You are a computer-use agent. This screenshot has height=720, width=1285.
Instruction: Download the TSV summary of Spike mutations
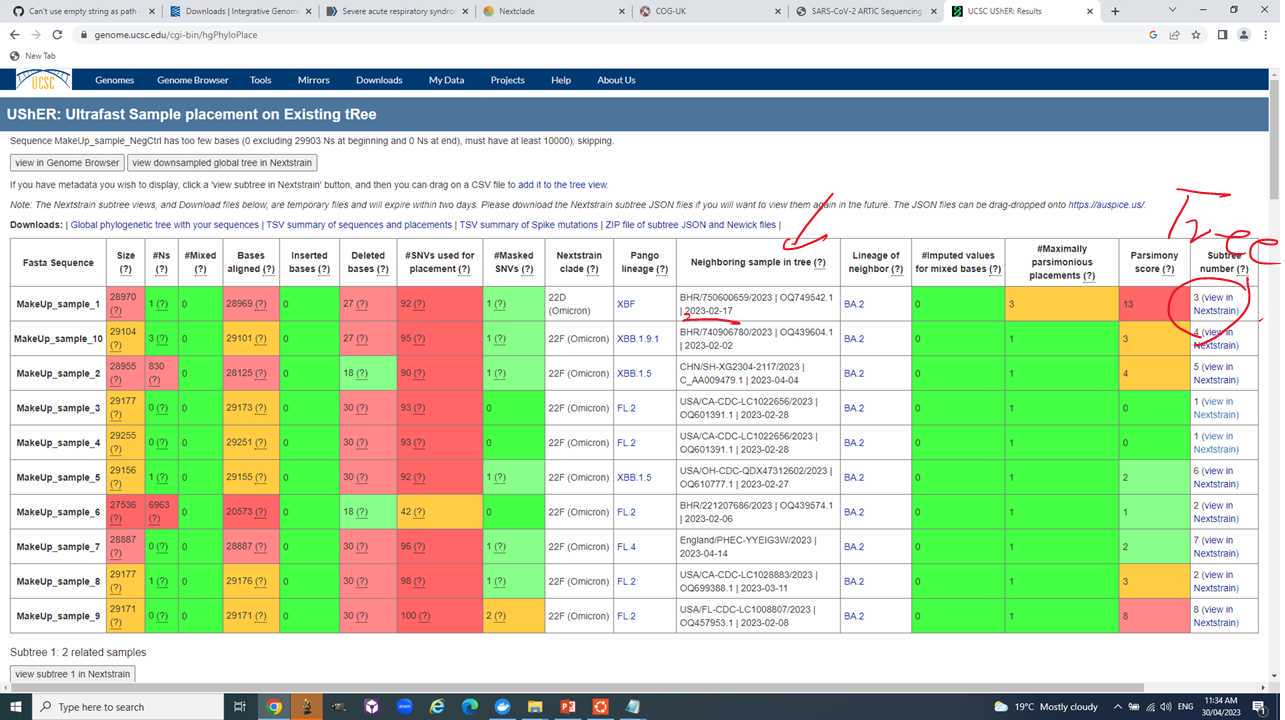(x=530, y=225)
